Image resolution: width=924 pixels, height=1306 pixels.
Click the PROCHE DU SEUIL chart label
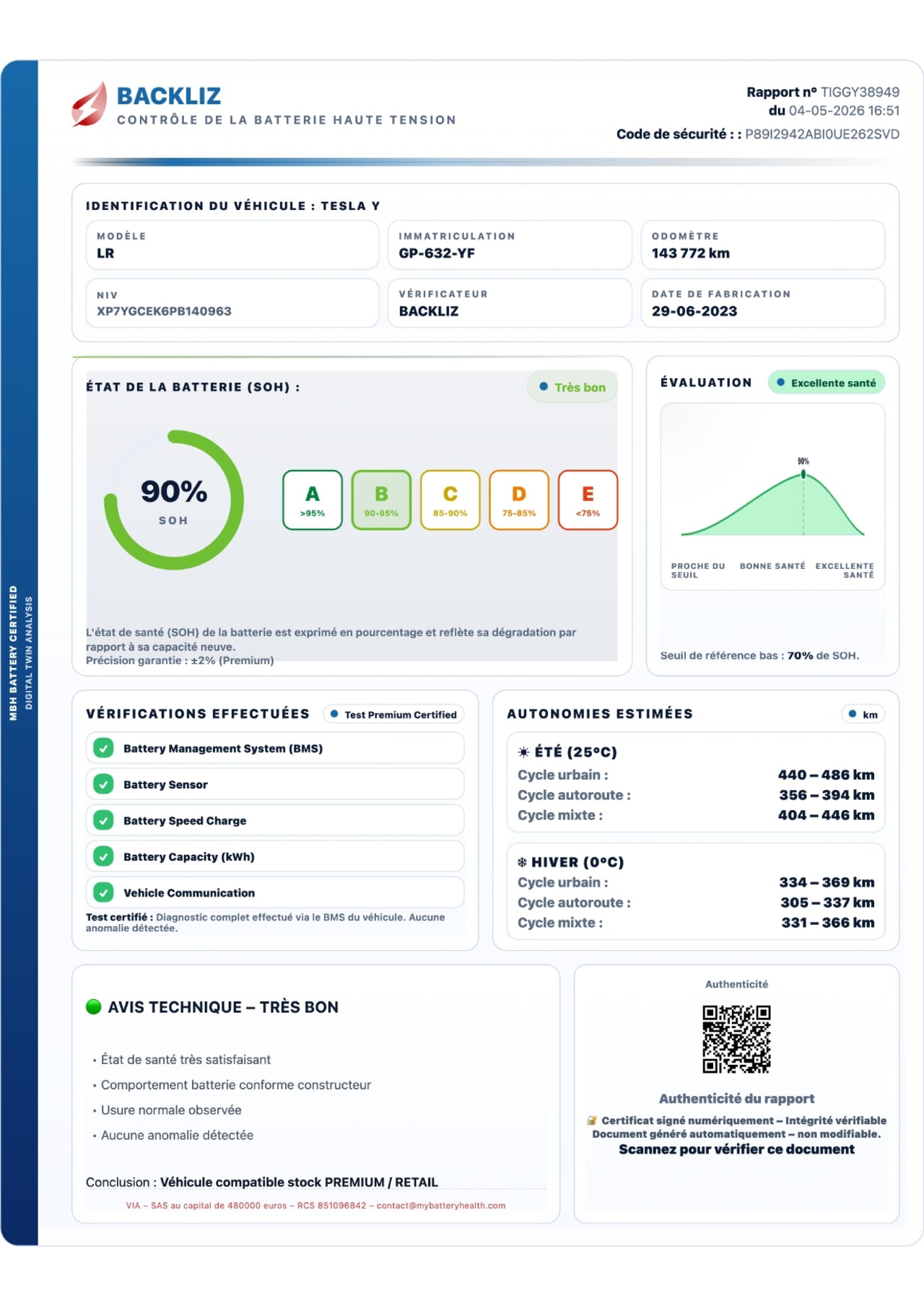(698, 570)
